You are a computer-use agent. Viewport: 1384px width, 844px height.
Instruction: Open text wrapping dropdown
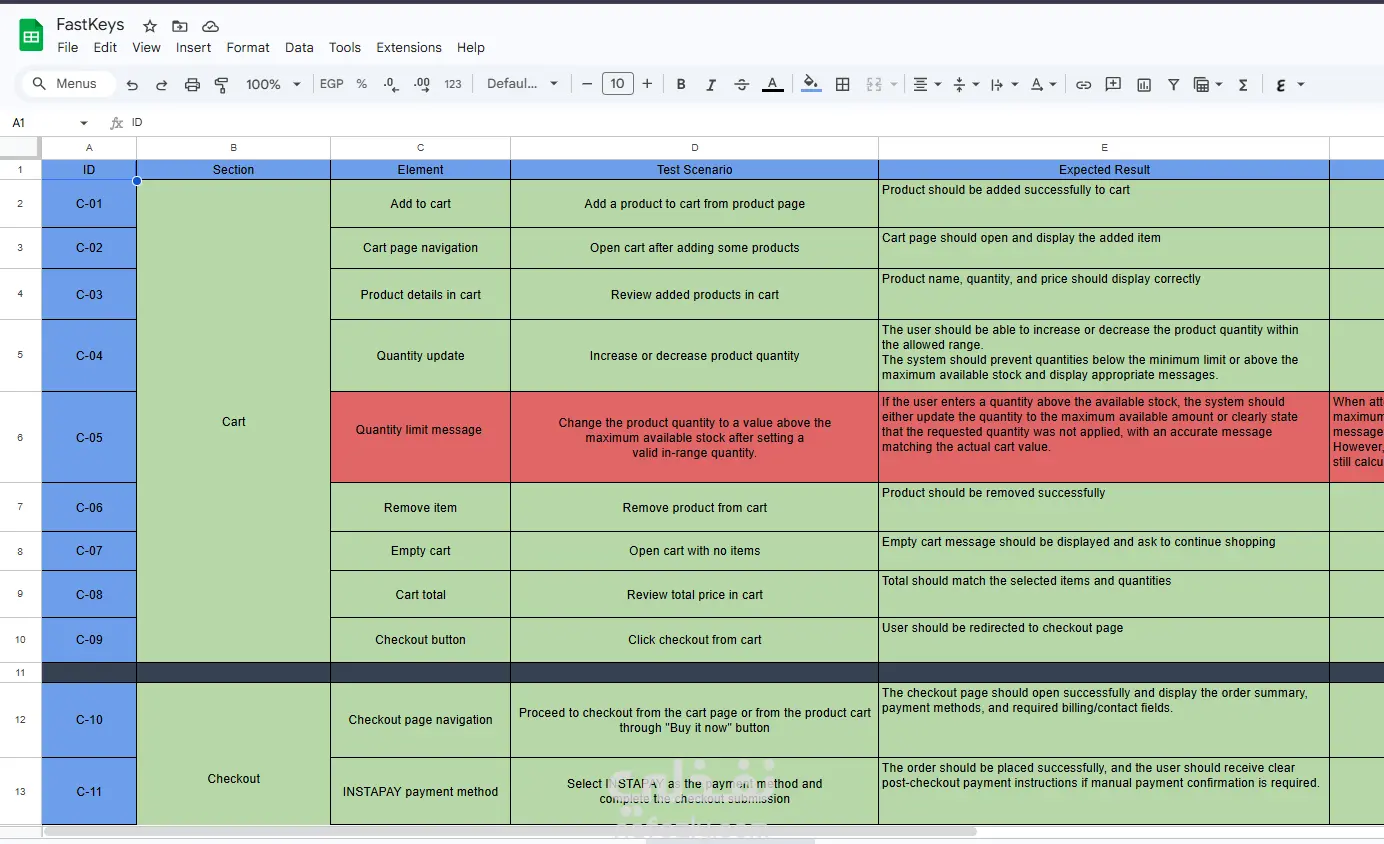click(1003, 85)
